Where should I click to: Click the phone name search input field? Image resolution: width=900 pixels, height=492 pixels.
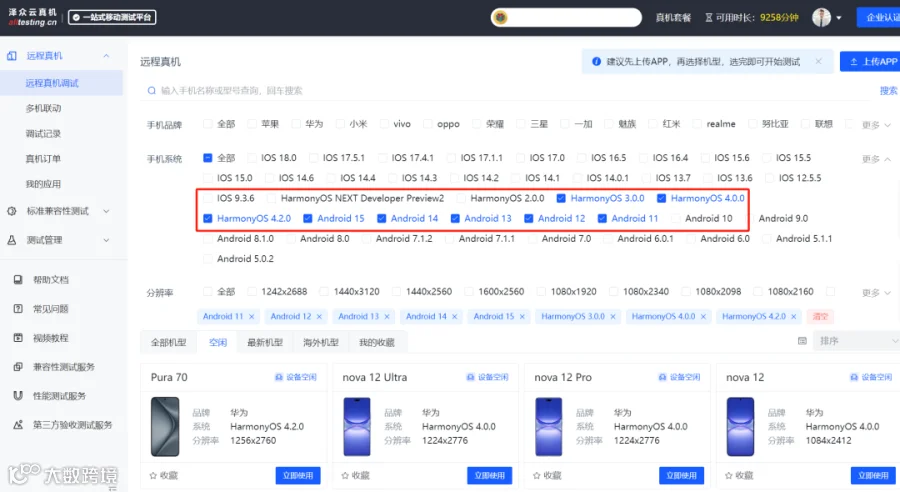(x=511, y=91)
